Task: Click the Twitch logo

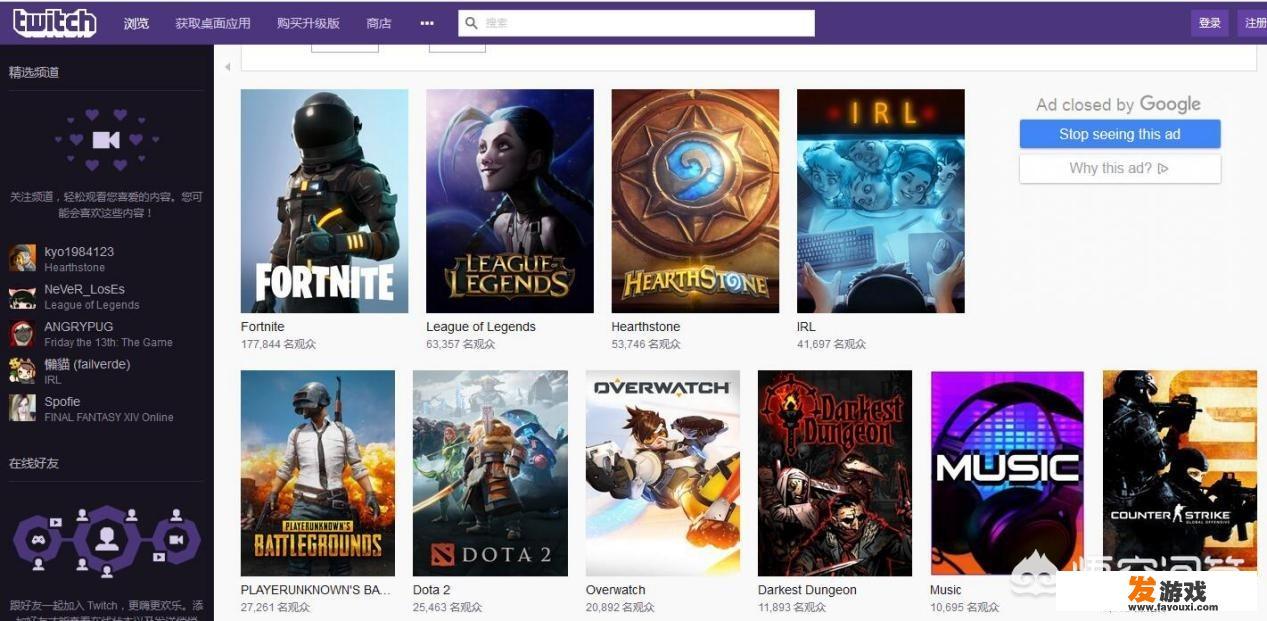Action: point(54,22)
